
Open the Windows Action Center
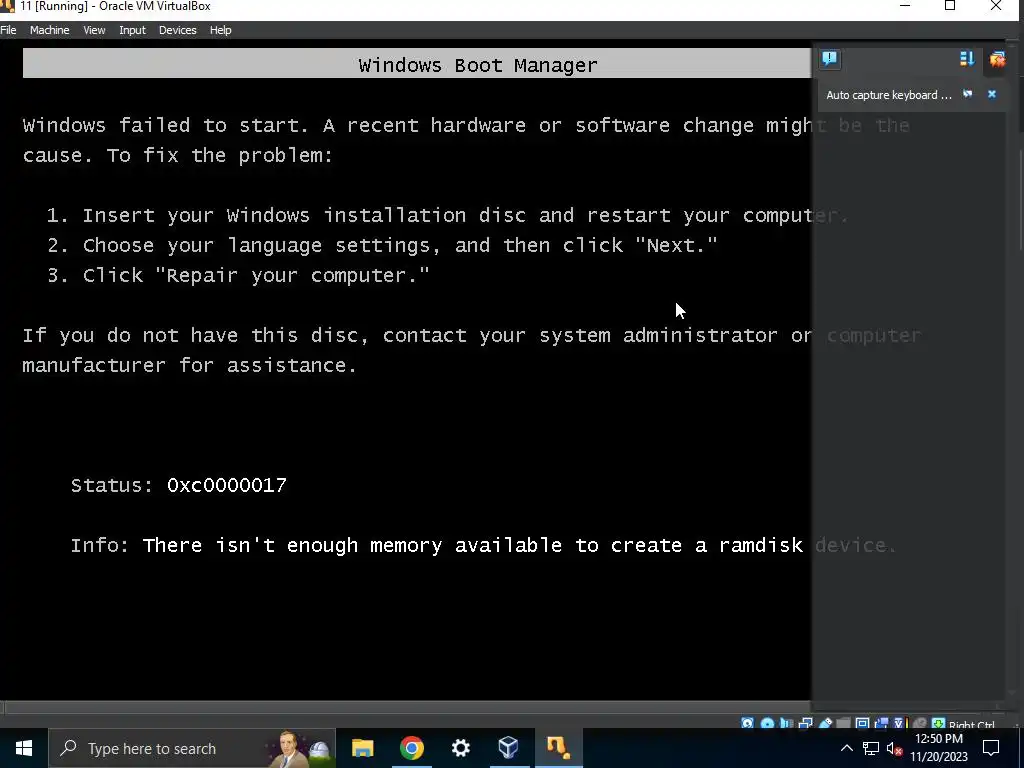coord(991,748)
